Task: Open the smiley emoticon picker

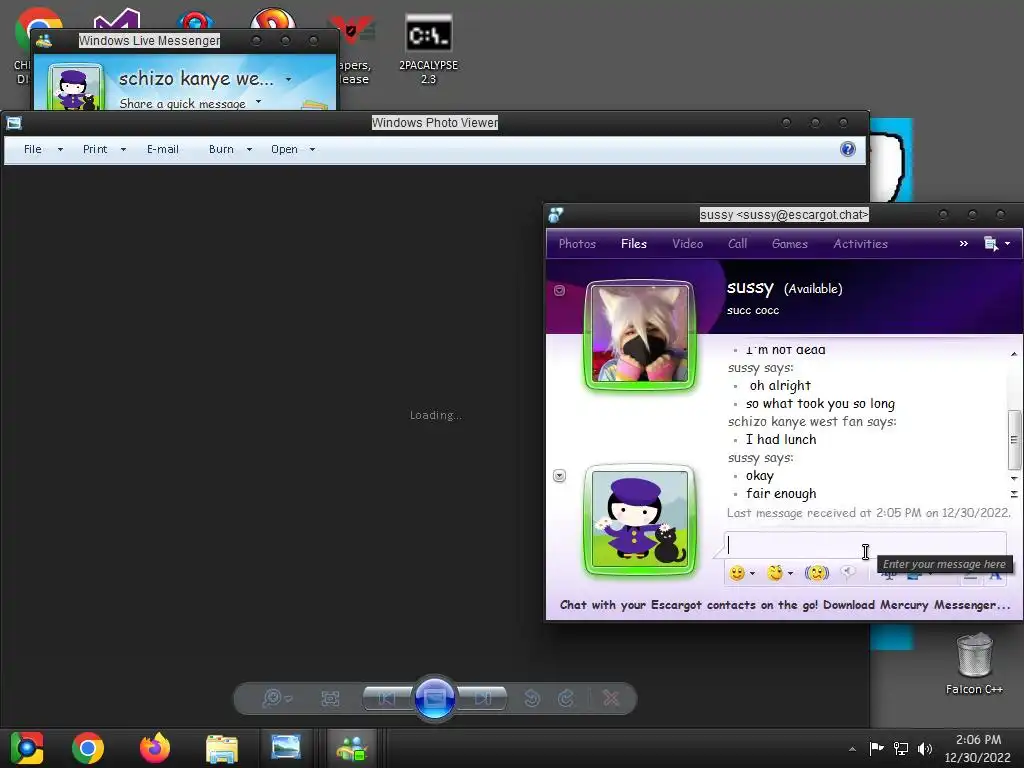Action: 742,573
